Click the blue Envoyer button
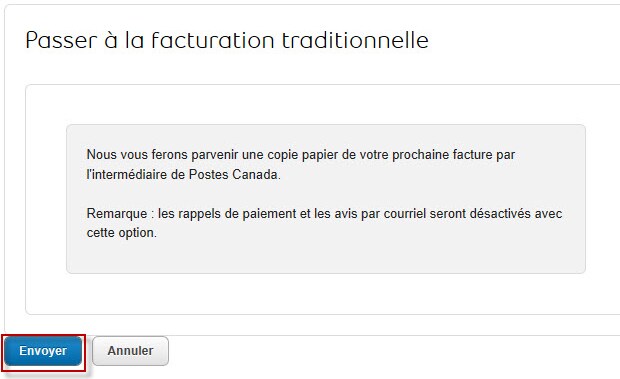 point(43,351)
